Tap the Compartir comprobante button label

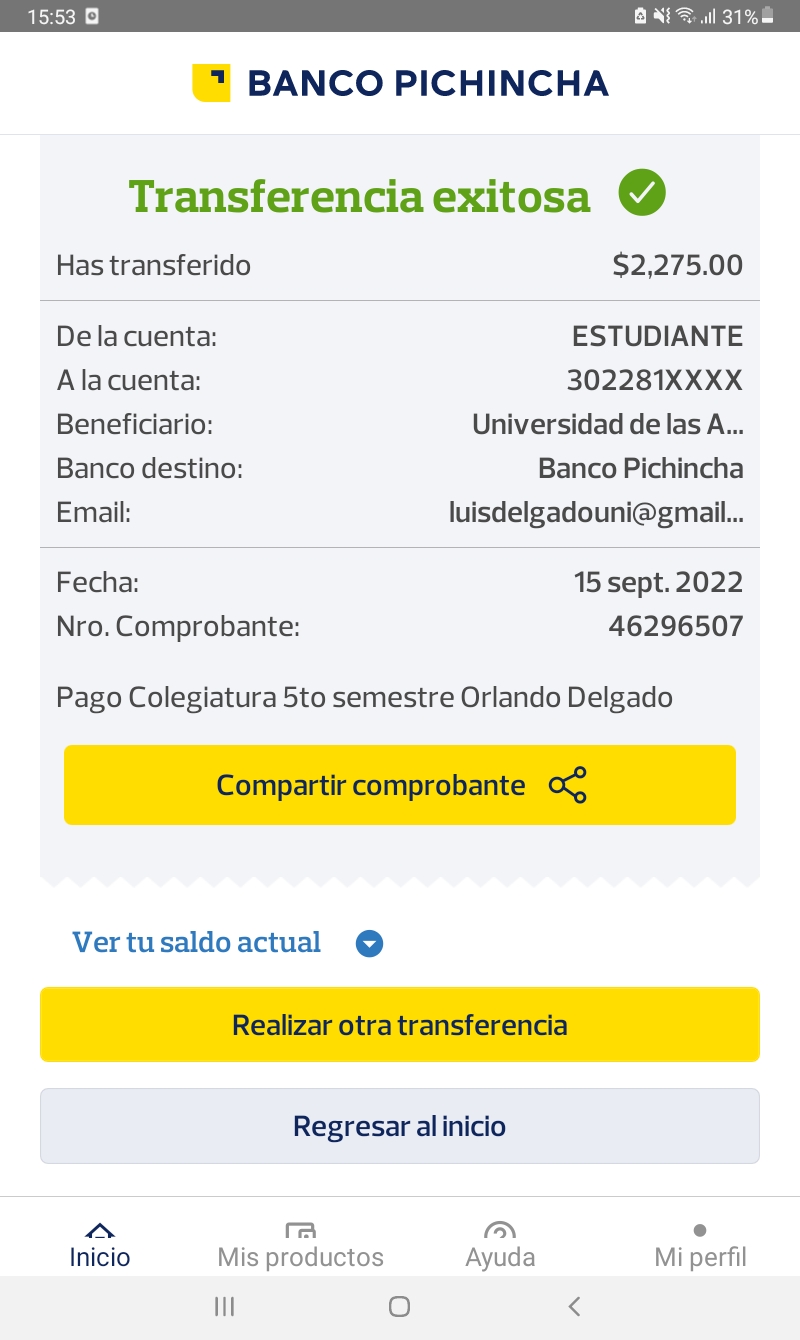(x=371, y=786)
